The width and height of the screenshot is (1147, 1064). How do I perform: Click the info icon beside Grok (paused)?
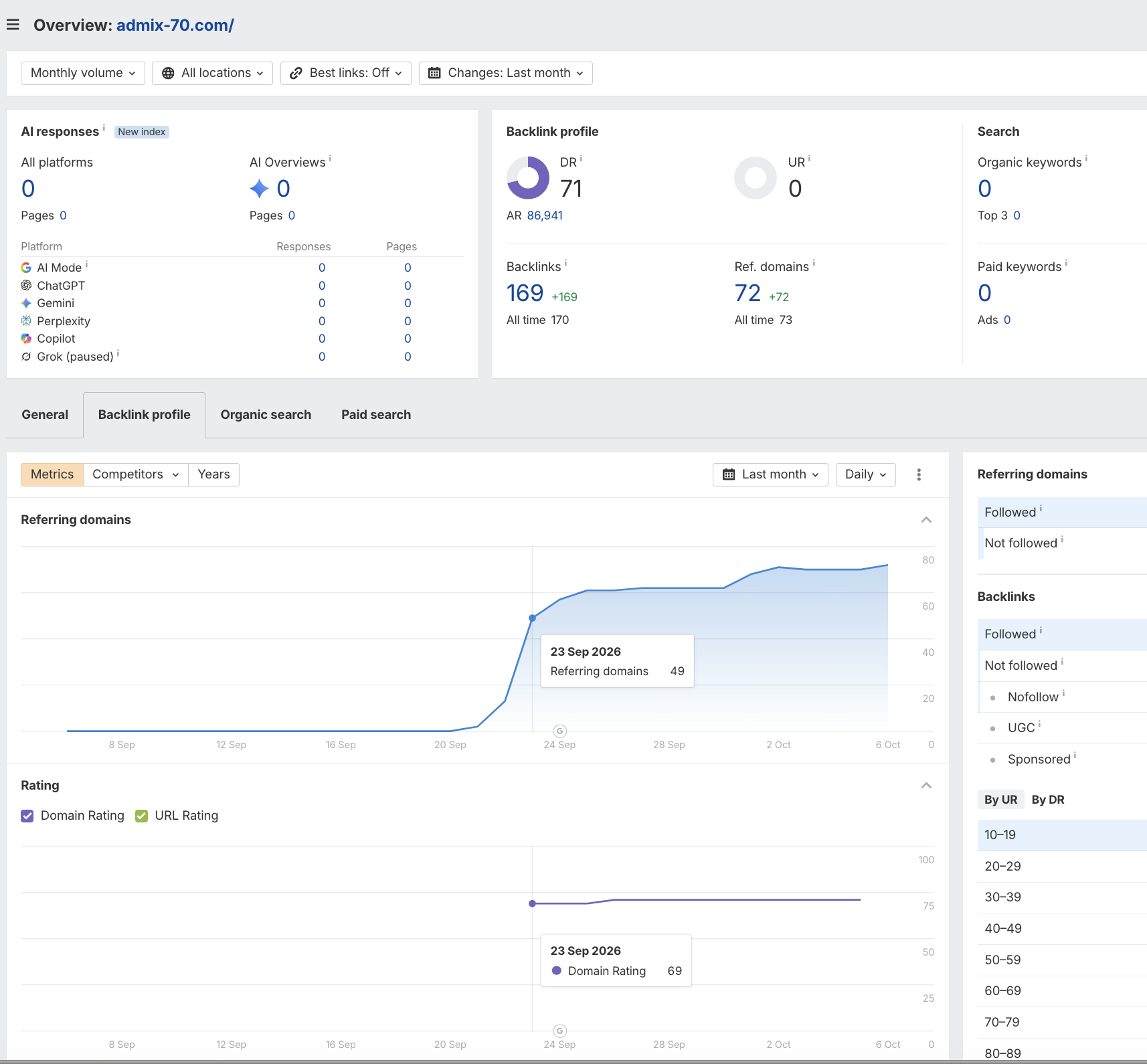tap(118, 353)
